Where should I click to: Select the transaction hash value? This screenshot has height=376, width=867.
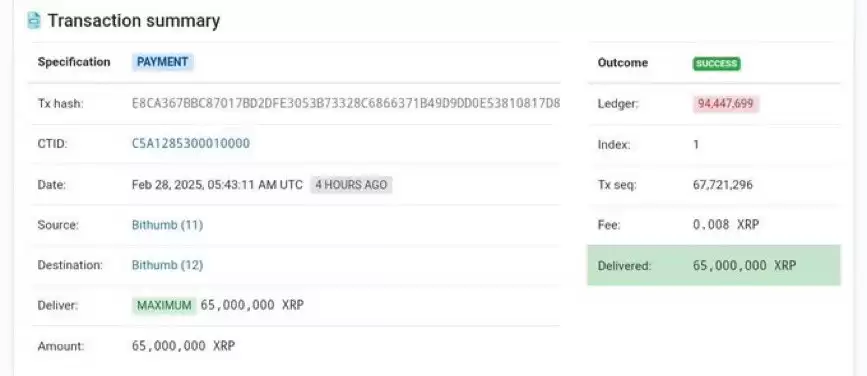[x=346, y=103]
